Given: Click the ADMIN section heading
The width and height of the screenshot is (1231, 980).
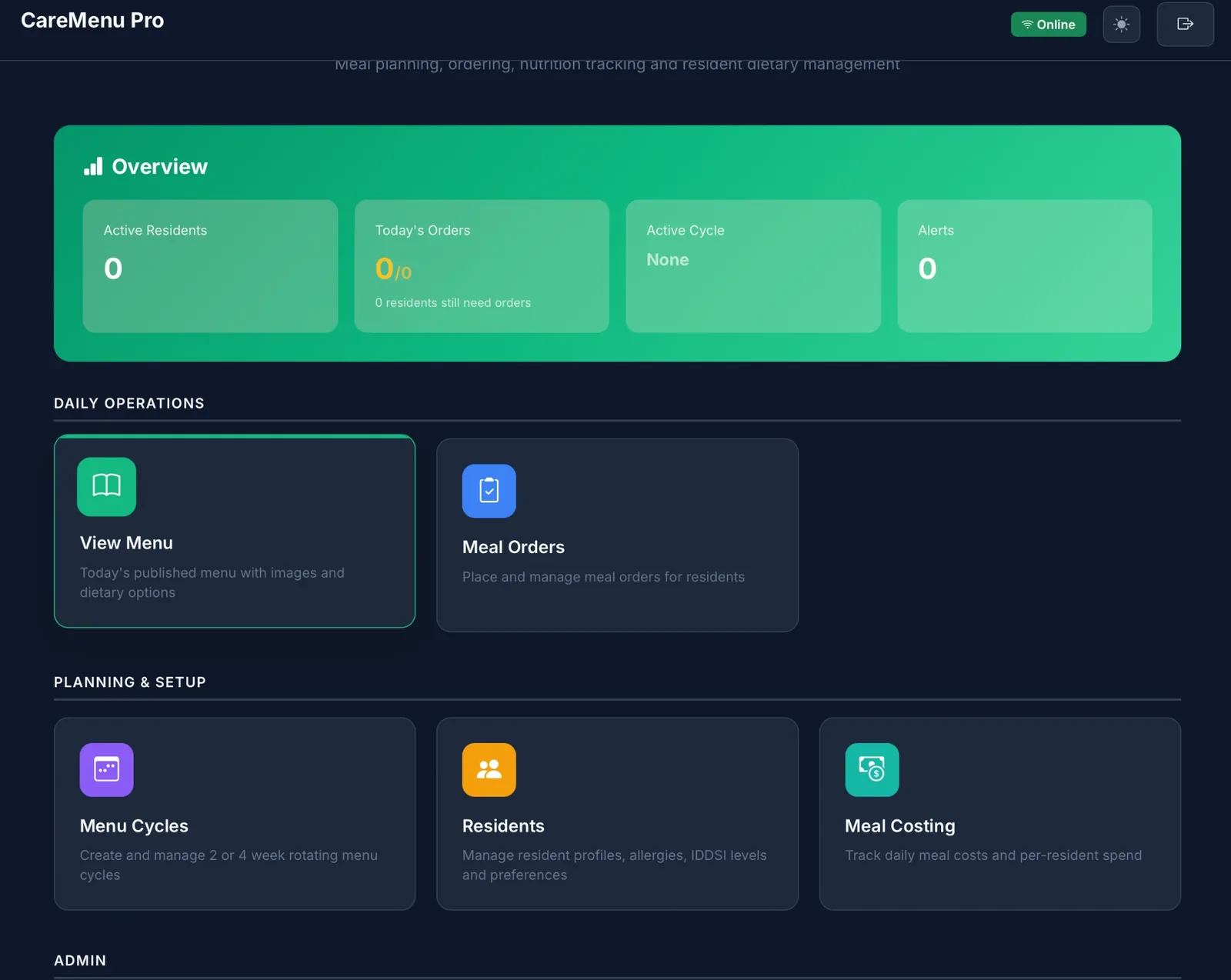Looking at the screenshot, I should (x=80, y=961).
